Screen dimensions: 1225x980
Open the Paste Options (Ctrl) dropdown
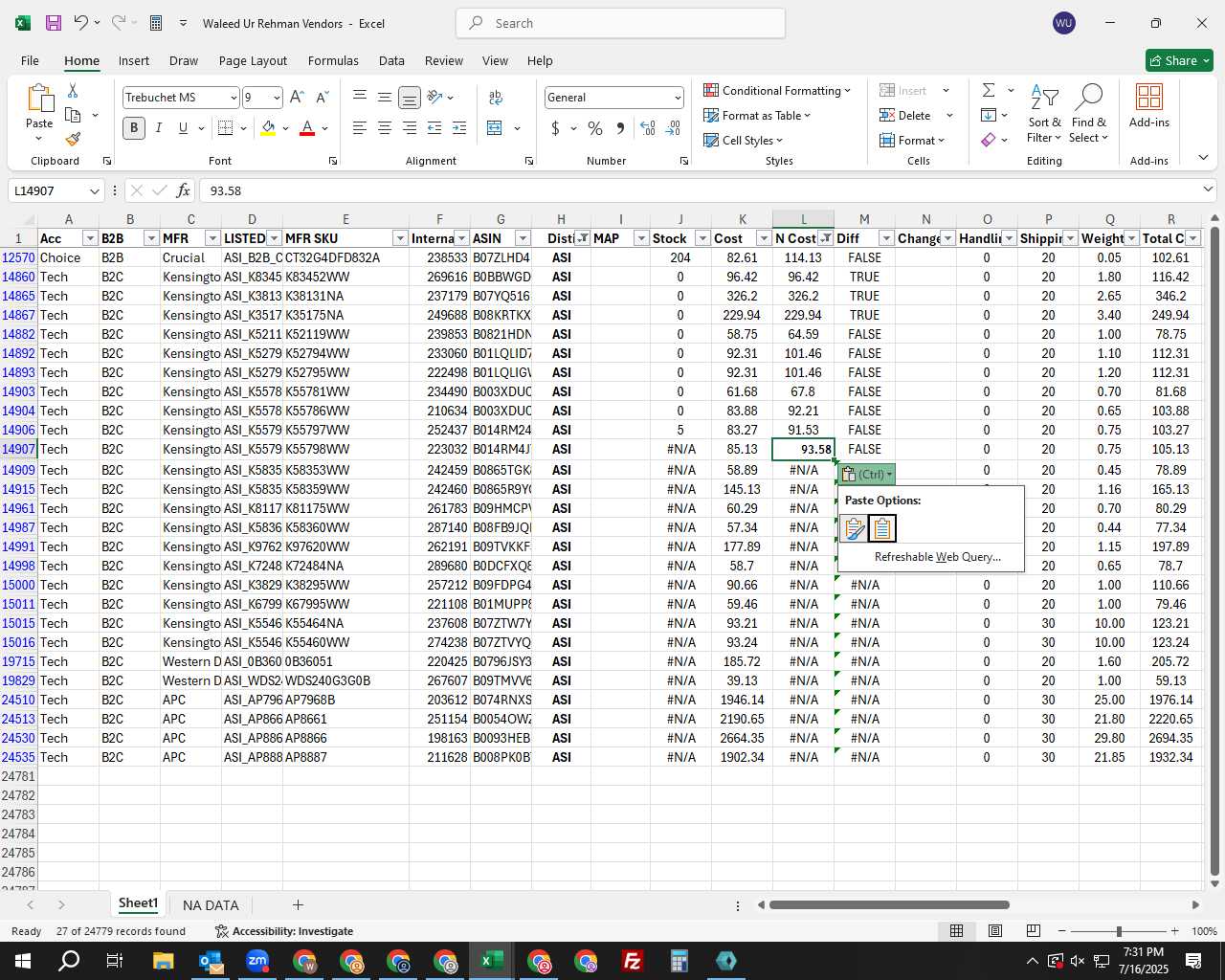pyautogui.click(x=868, y=474)
